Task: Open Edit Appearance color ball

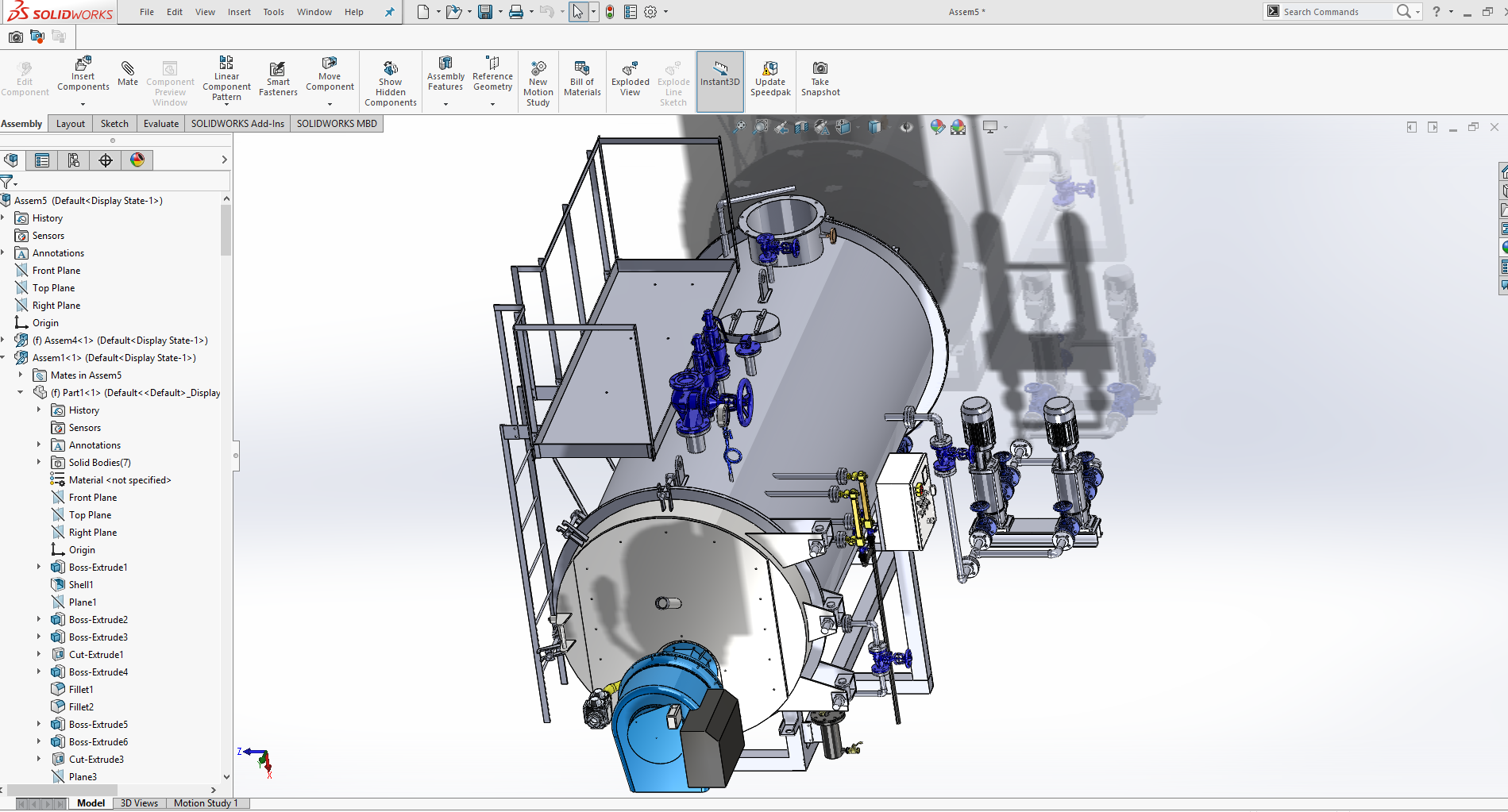Action: (938, 127)
